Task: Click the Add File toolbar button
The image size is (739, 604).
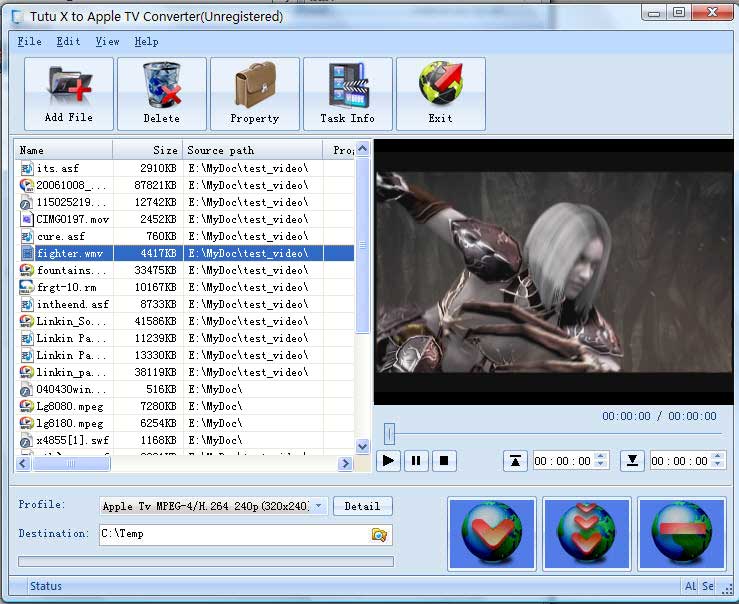Action: point(69,94)
